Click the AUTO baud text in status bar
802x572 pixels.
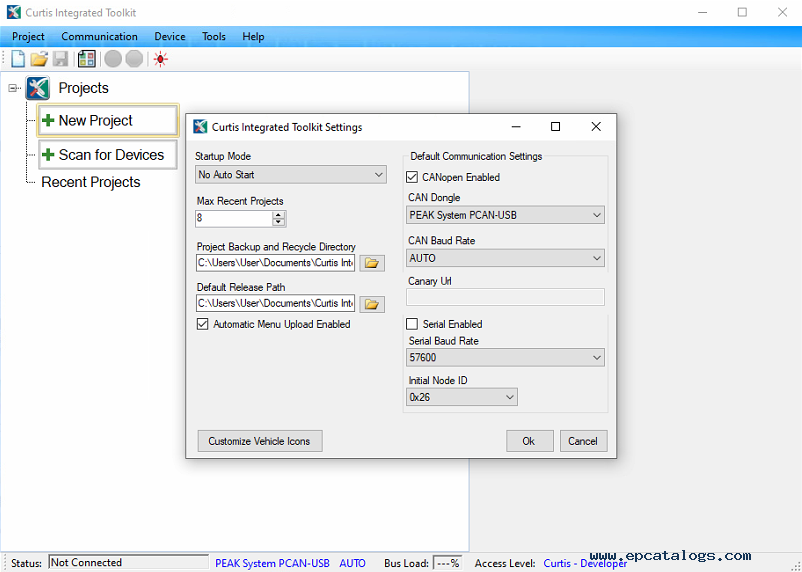pos(352,563)
